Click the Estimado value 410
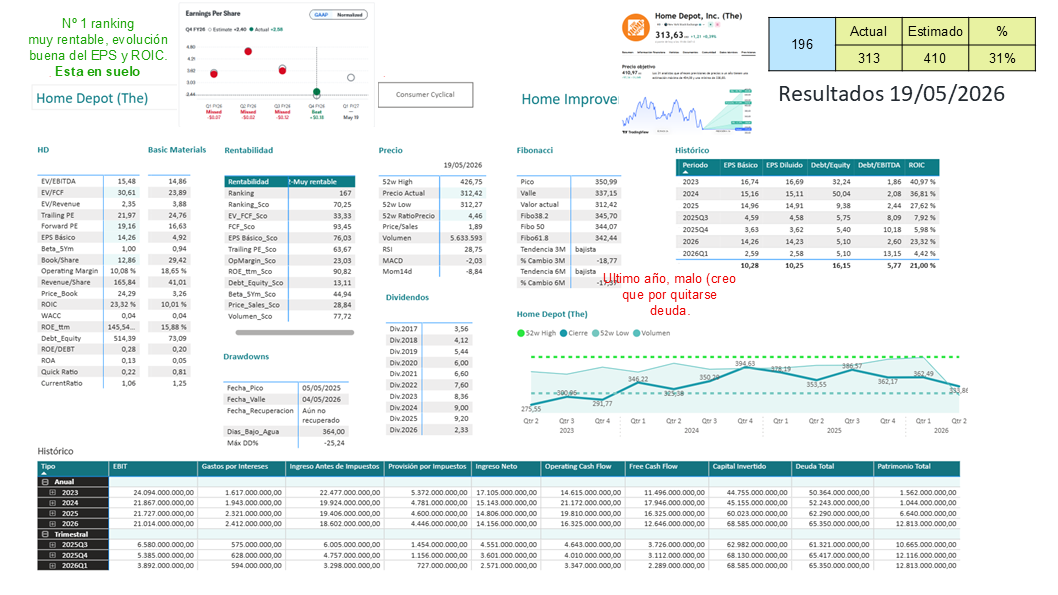This screenshot has height=595, width=1058. [935, 58]
